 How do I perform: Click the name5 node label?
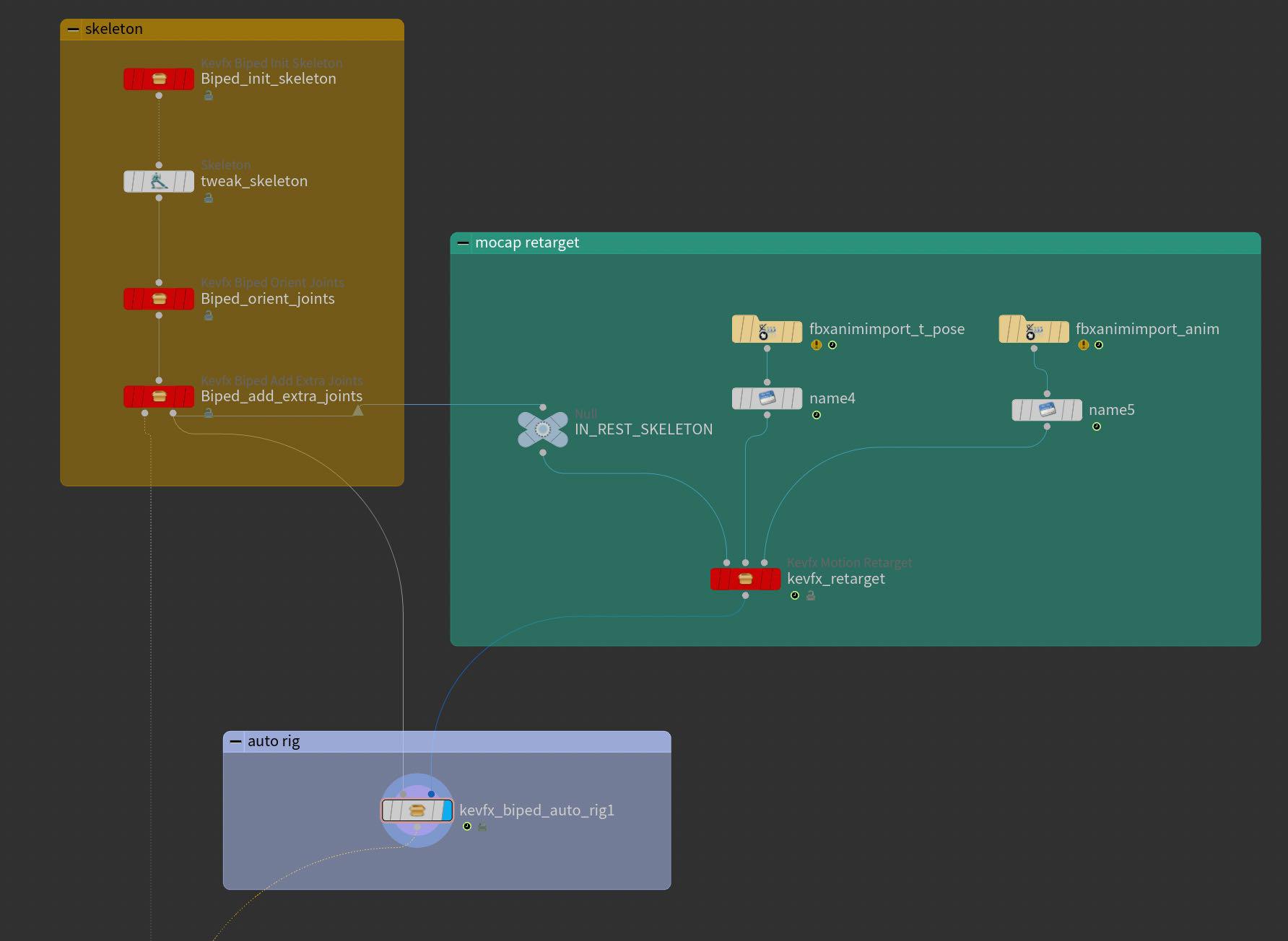pos(1112,409)
